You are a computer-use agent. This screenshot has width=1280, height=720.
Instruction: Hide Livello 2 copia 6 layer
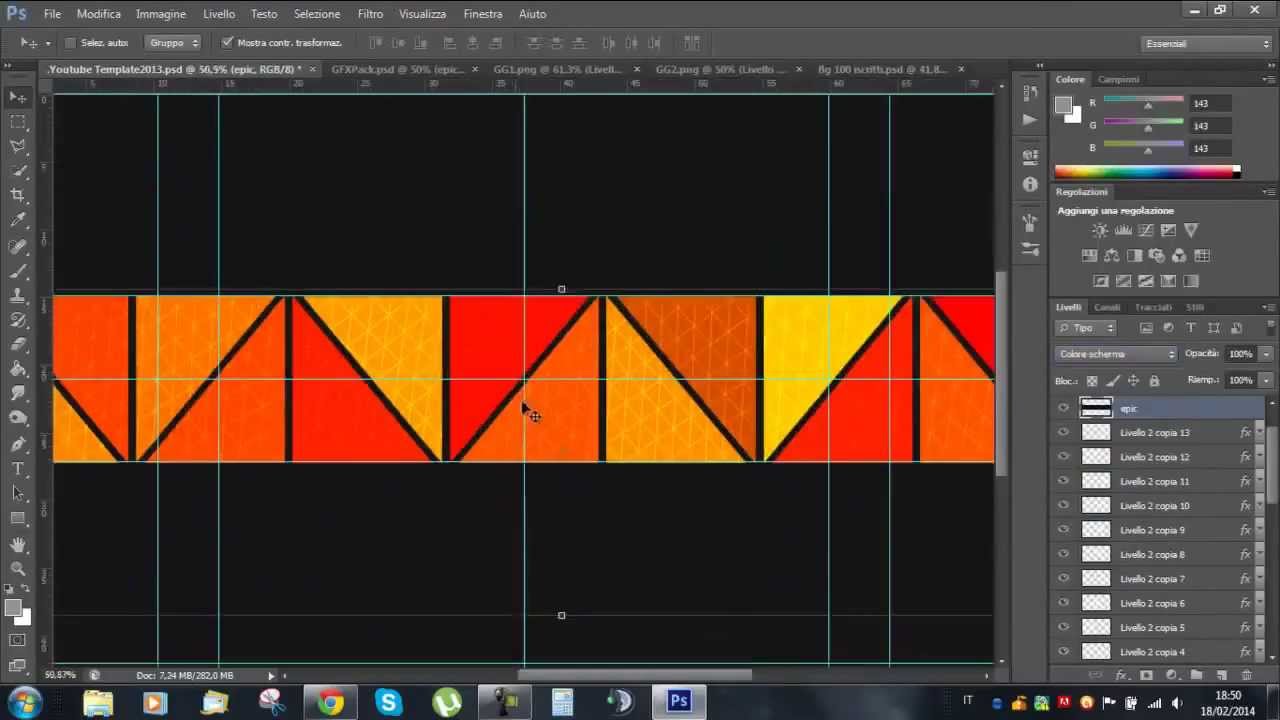pos(1063,603)
